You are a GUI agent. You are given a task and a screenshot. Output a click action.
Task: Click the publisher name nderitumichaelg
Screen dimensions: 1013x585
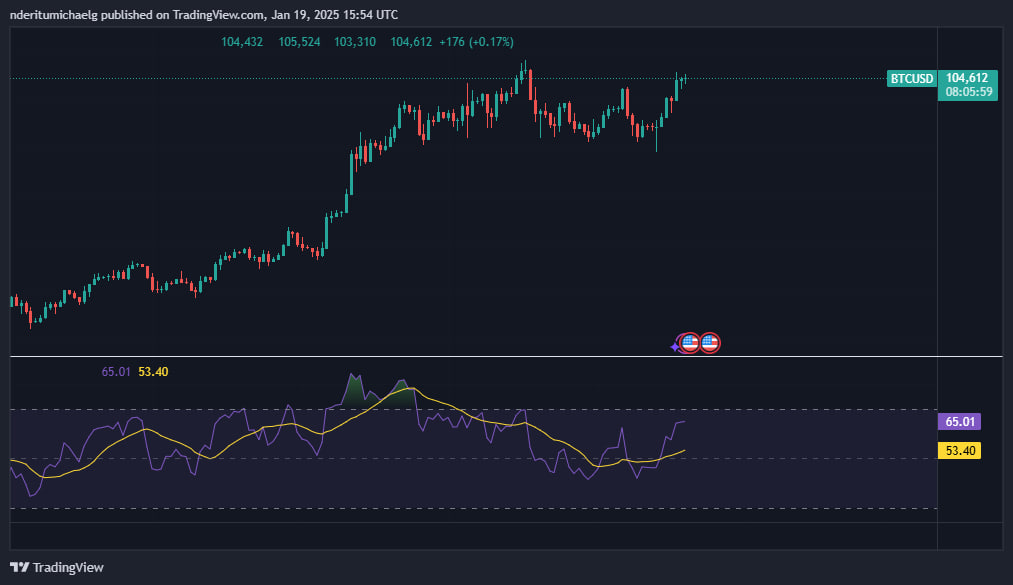pos(60,16)
